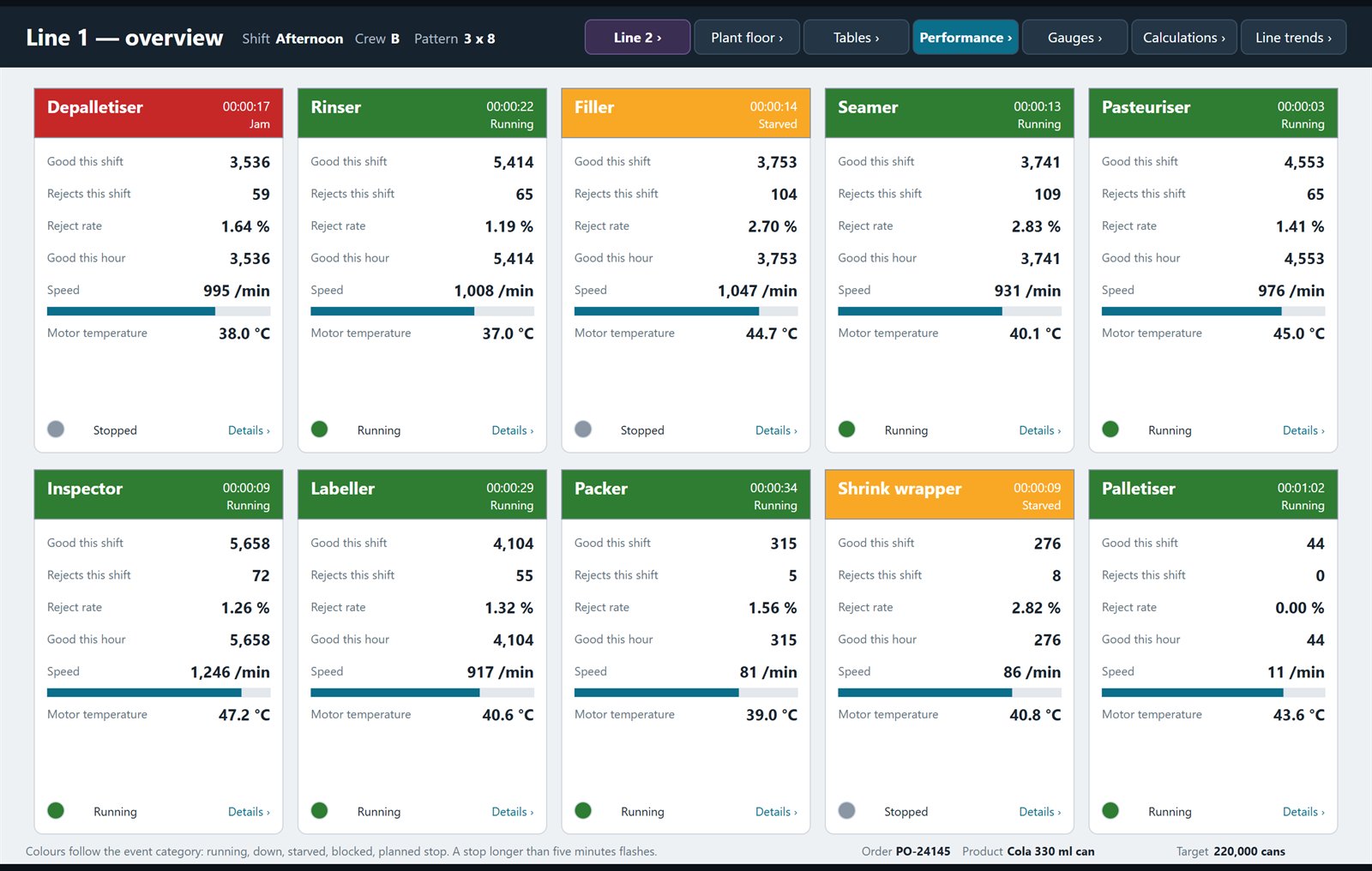This screenshot has height=871, width=1372.
Task: Click the Shrink wrapper grey status dot
Action: click(x=847, y=810)
